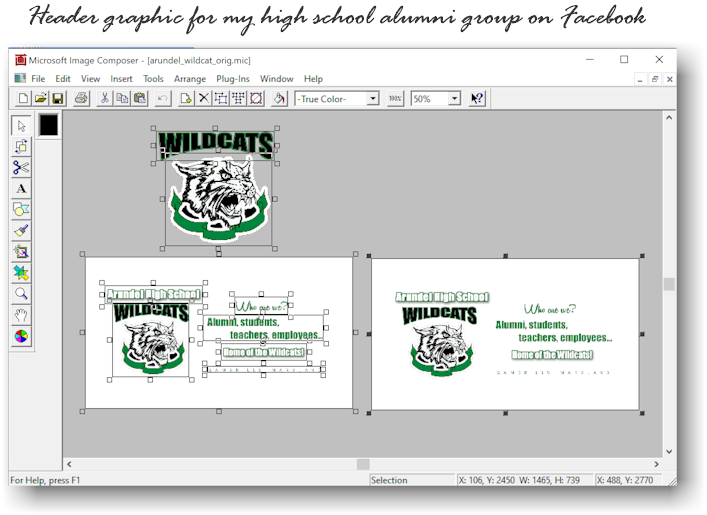
Task: Click the Print toolbar icon
Action: (x=81, y=98)
